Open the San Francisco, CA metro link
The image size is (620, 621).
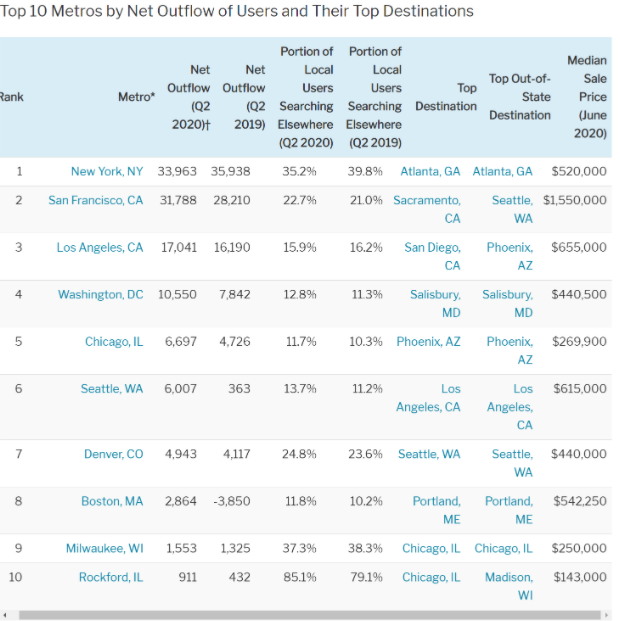95,200
